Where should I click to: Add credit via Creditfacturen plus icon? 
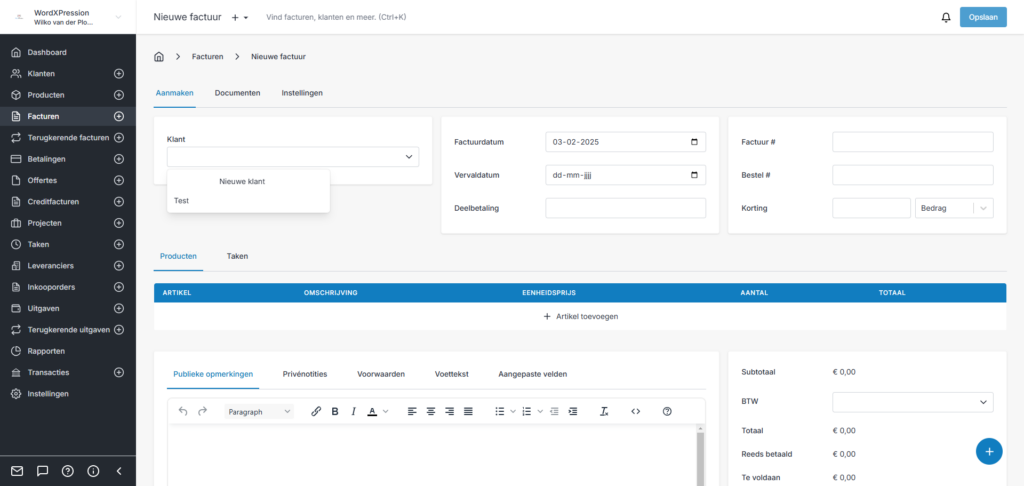tap(119, 202)
